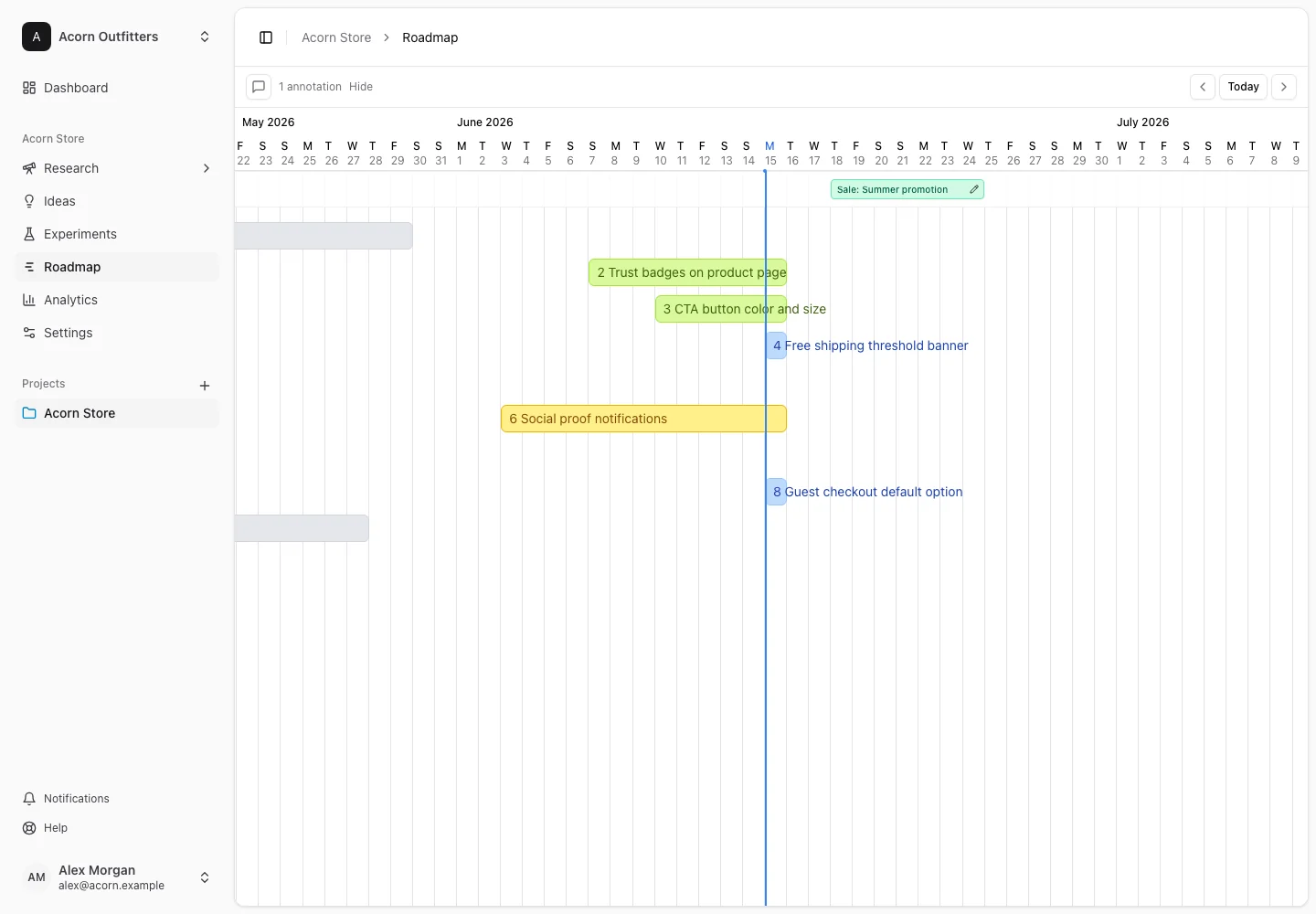Open the Acorn Store project
The height and width of the screenshot is (914, 1316).
click(117, 413)
